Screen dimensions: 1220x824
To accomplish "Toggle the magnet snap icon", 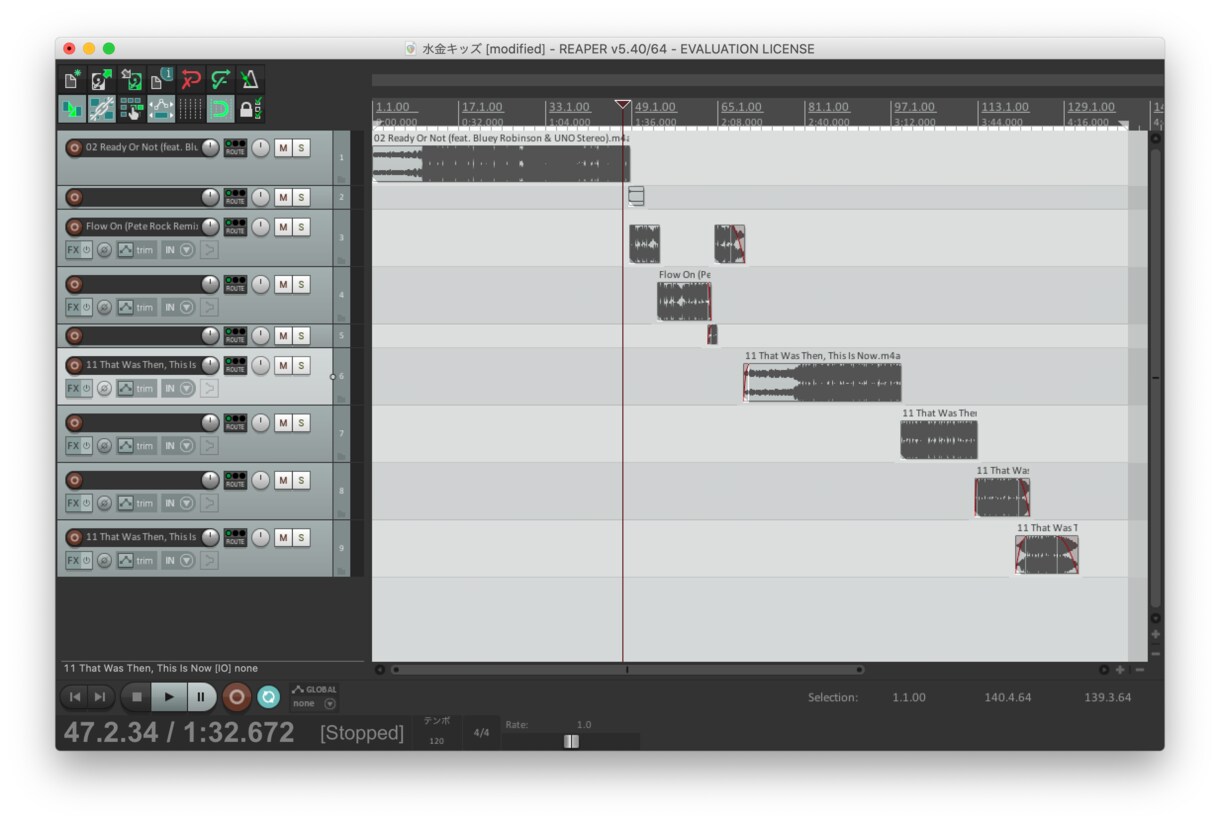I will pos(220,110).
